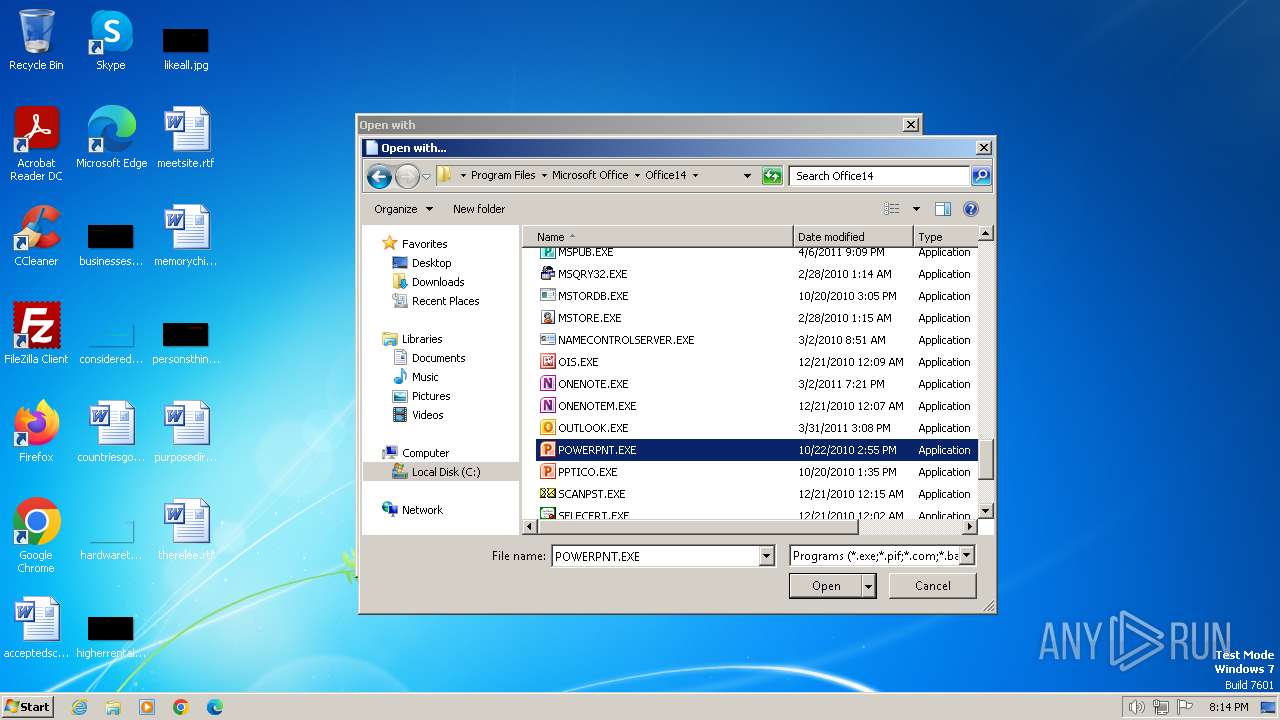
Task: Click the New folder button
Action: tap(479, 209)
